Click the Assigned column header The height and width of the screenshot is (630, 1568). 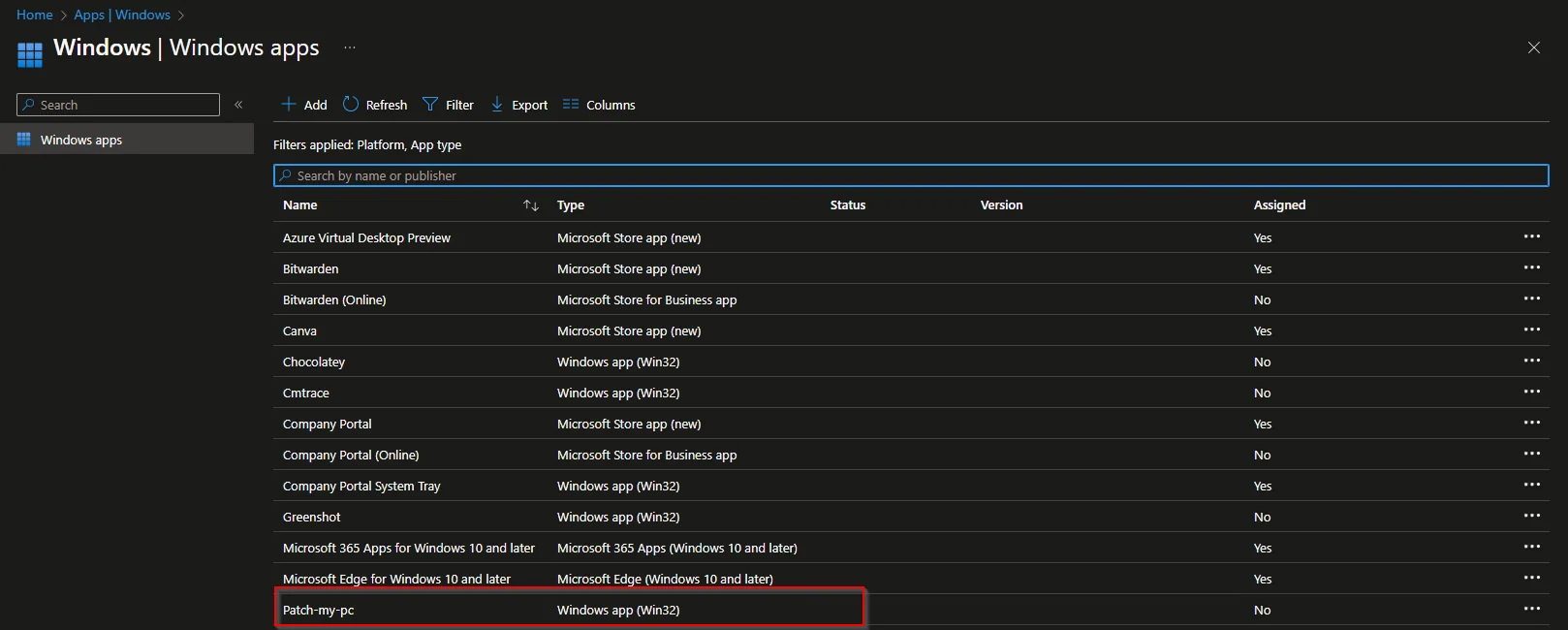[1279, 205]
